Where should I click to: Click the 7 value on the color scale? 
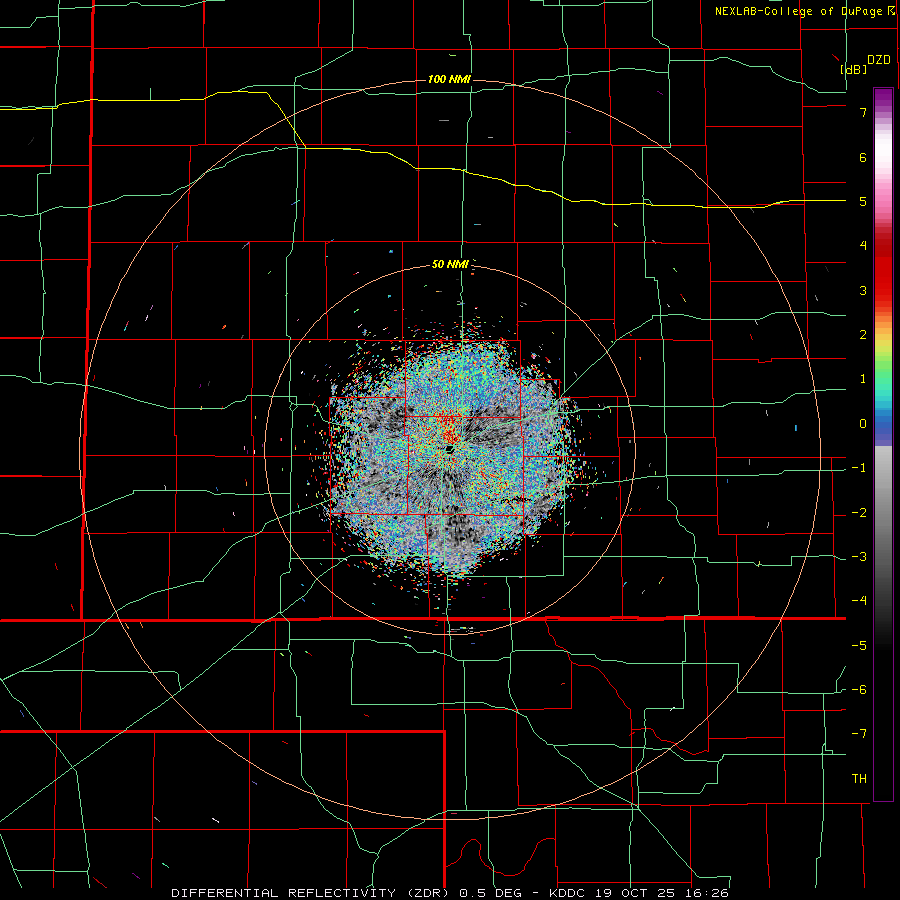coord(863,112)
